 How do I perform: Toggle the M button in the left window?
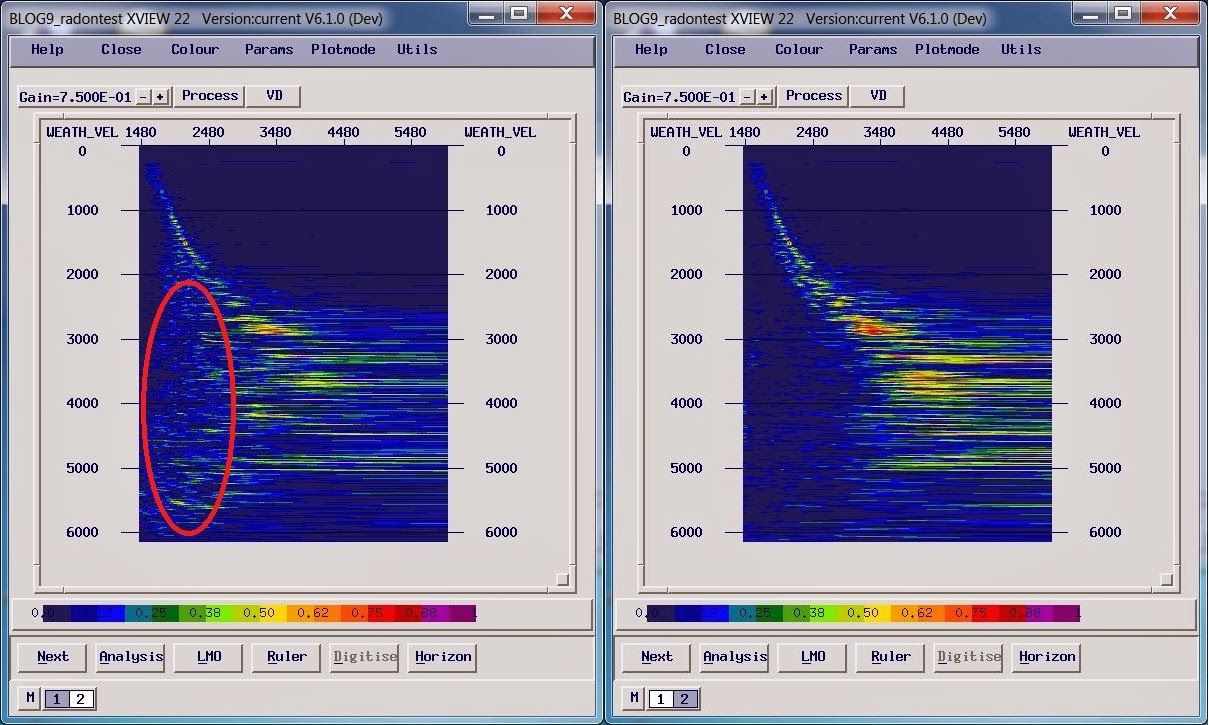click(29, 698)
